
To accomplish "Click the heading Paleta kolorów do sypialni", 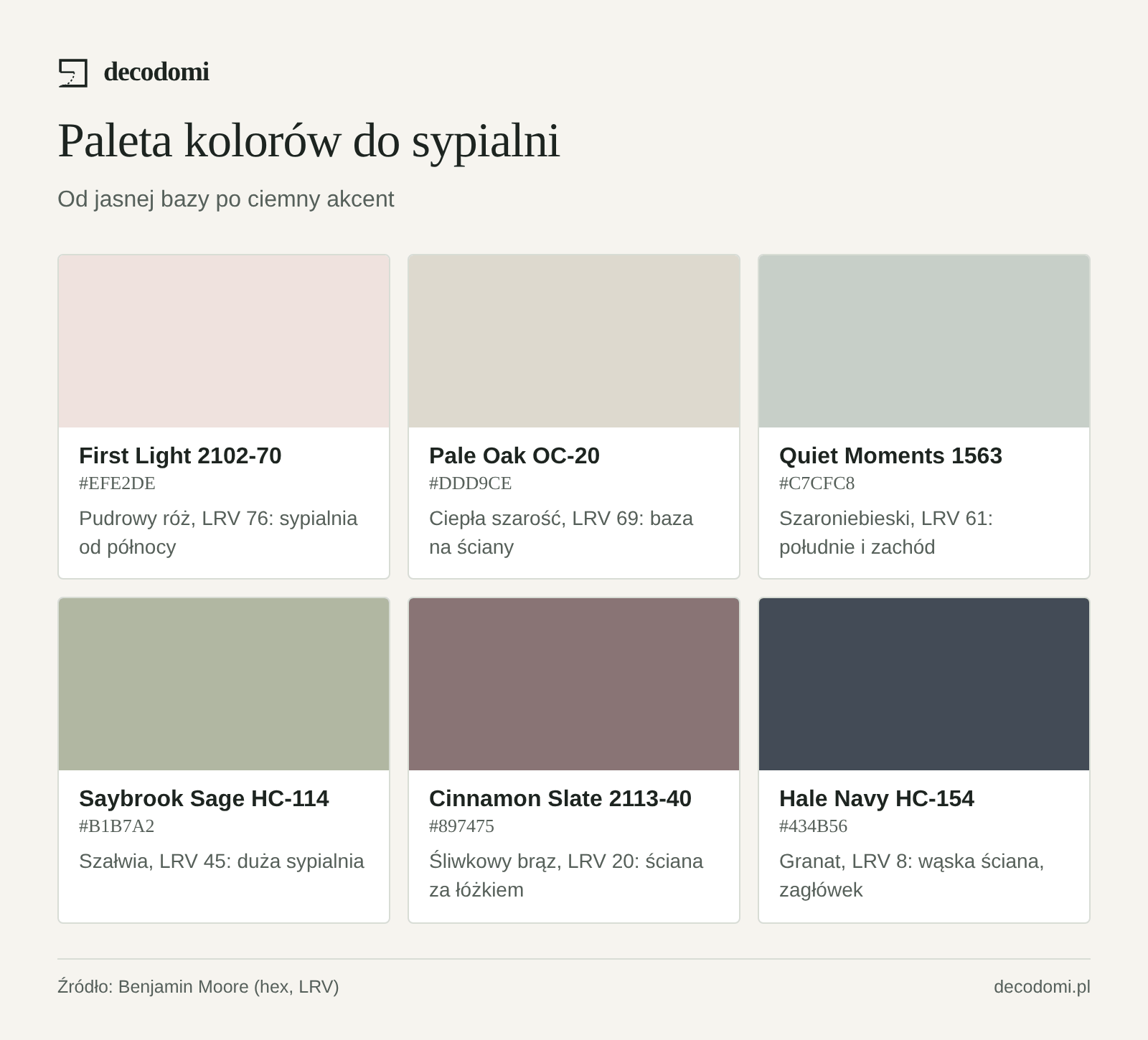I will pyautogui.click(x=309, y=141).
